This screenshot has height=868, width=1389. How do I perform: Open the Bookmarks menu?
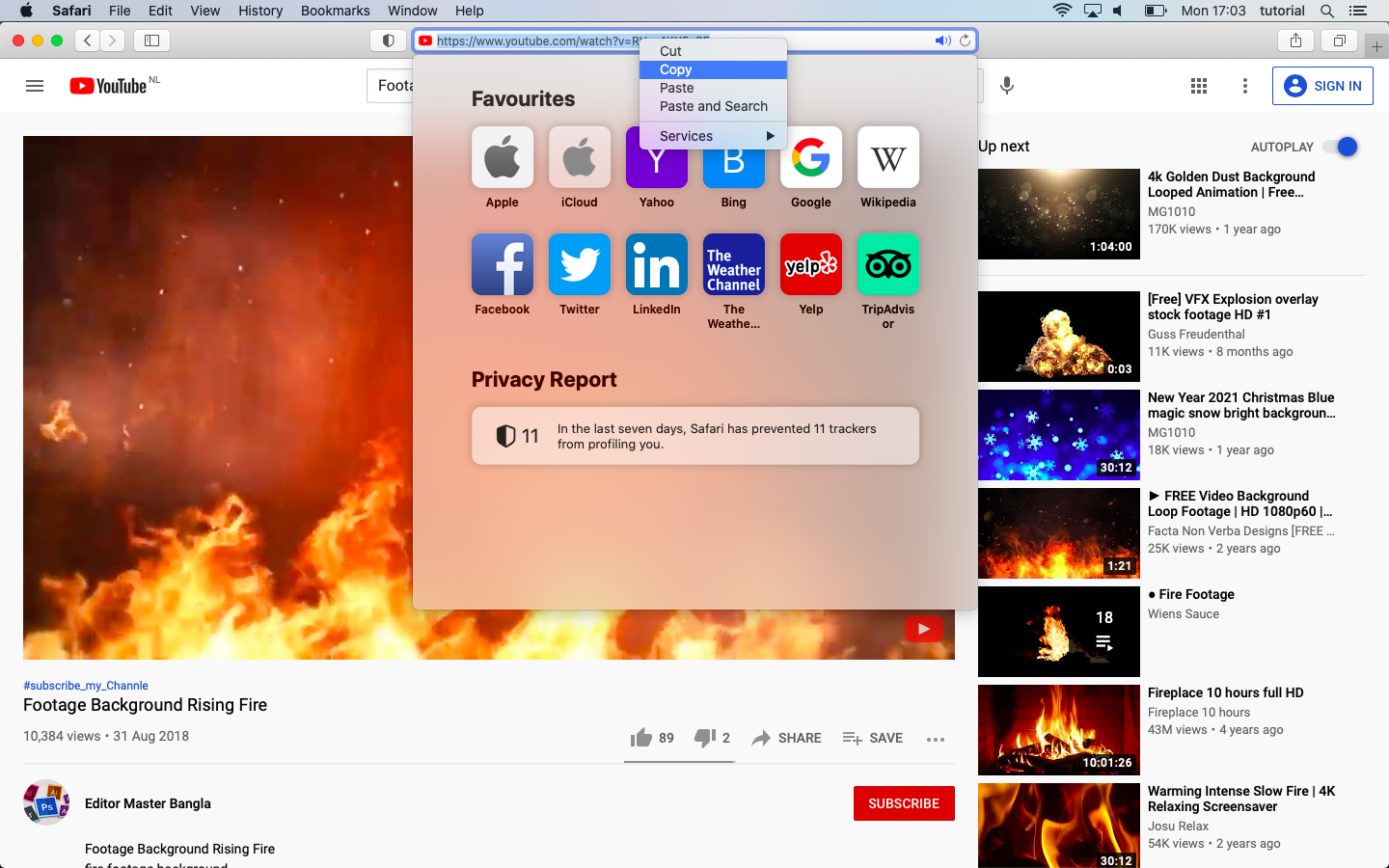pos(335,11)
